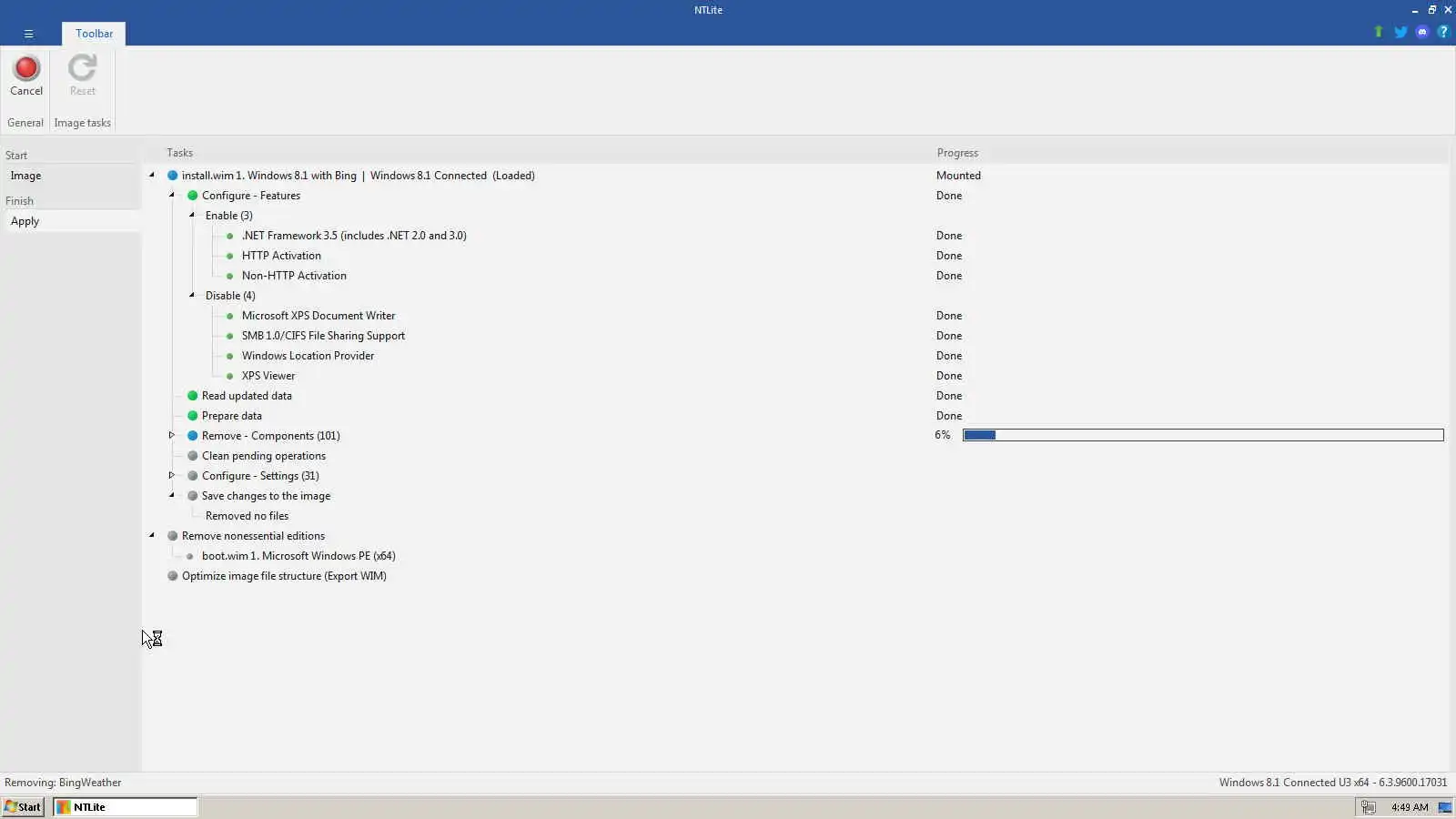Select the boot.wim 1. Microsoft Windows PE (x64) row
This screenshot has width=1456, height=819.
298,556
